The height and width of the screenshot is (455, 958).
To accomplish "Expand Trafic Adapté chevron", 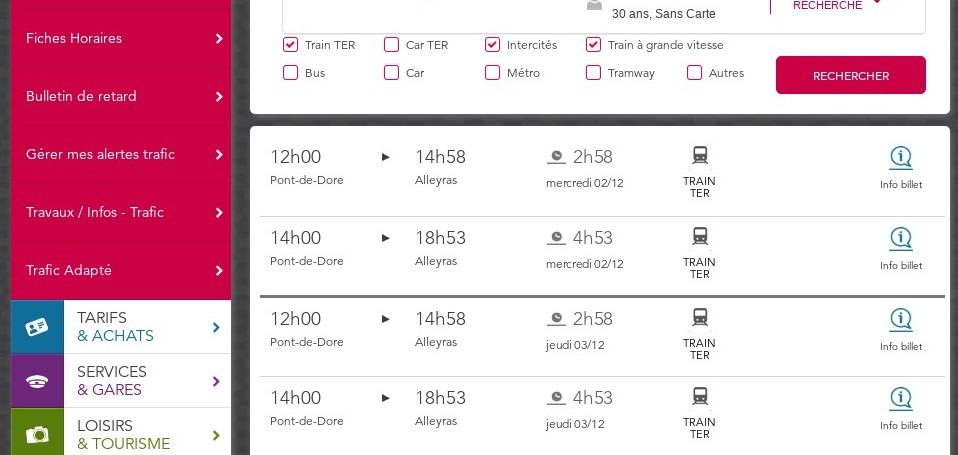I will (219, 271).
